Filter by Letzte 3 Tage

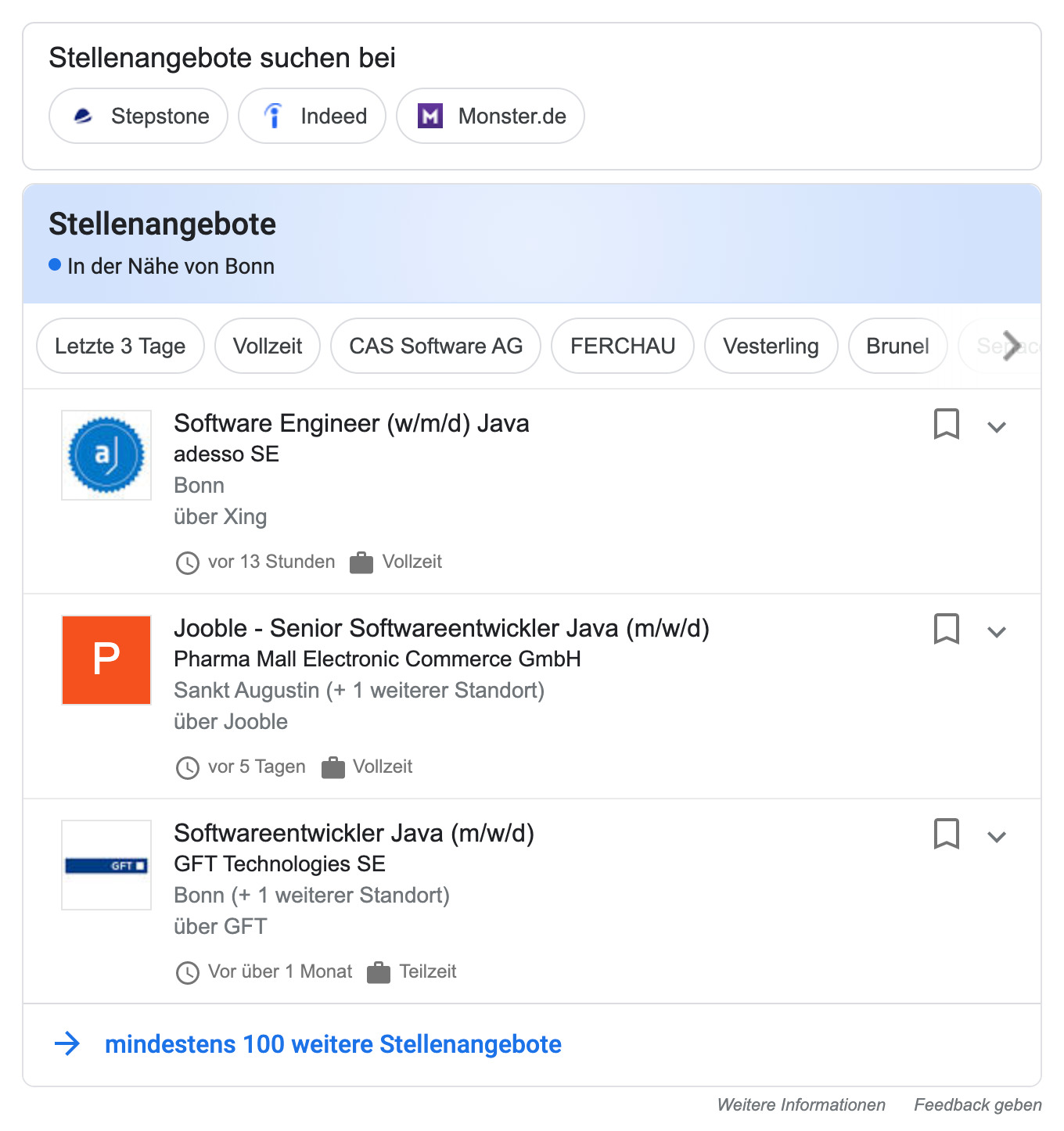coord(120,346)
